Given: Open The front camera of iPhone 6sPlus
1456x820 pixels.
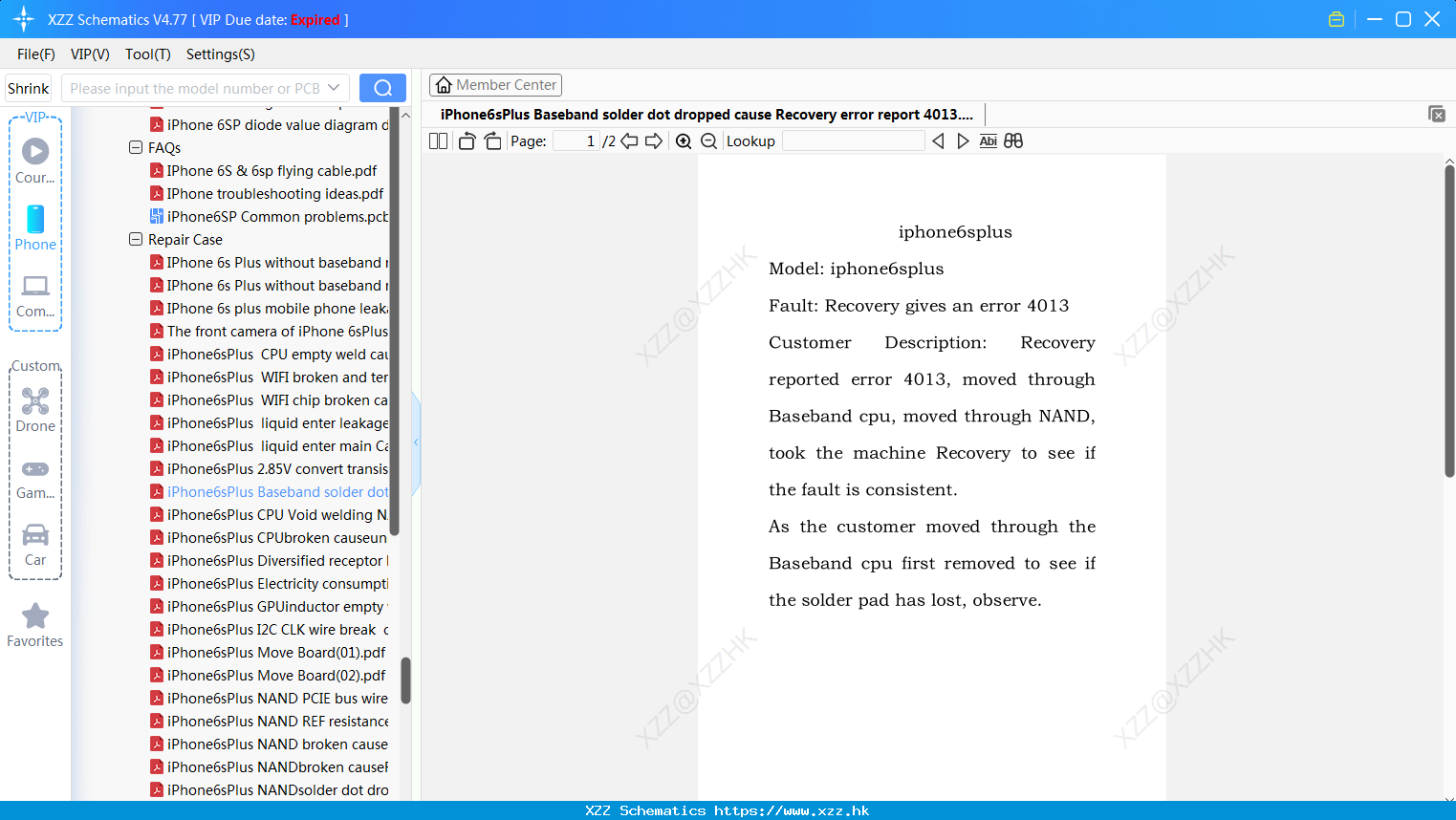Looking at the screenshot, I should coord(270,332).
